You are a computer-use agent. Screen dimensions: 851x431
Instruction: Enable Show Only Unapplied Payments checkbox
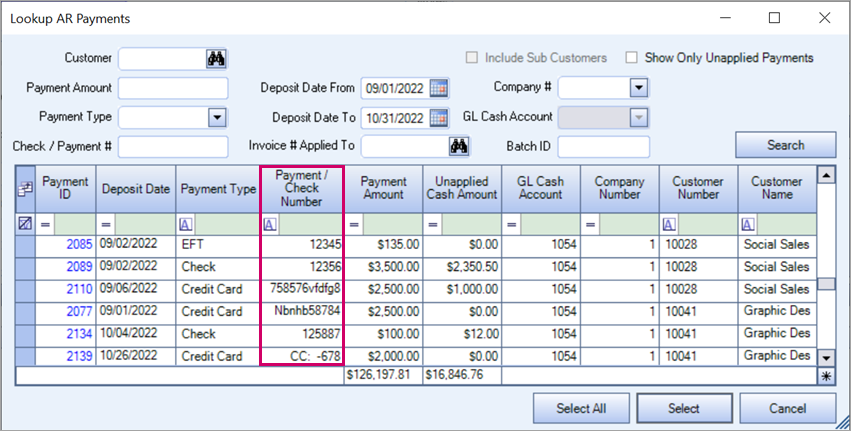tap(631, 58)
